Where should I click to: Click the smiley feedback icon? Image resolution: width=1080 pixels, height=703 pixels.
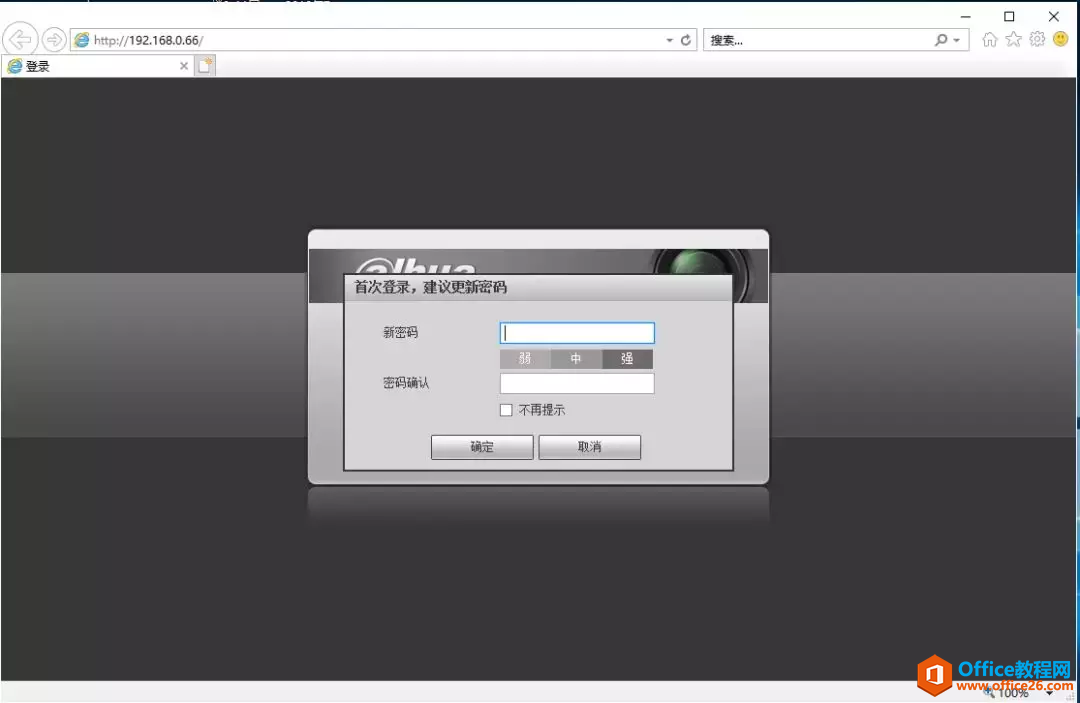pyautogui.click(x=1061, y=39)
